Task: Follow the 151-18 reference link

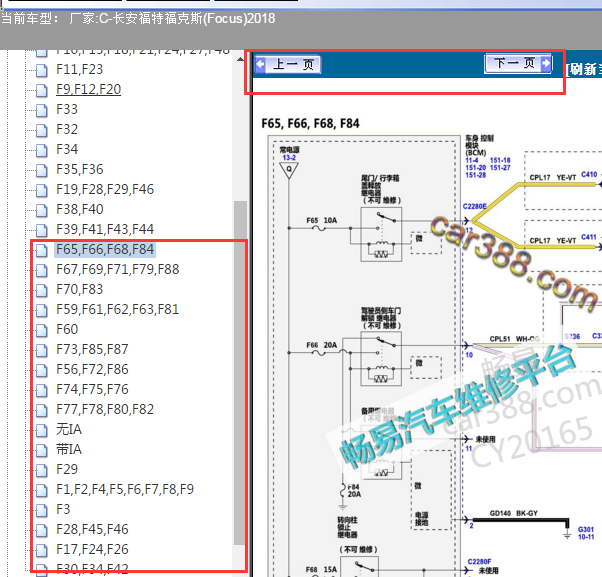Action: [500, 160]
